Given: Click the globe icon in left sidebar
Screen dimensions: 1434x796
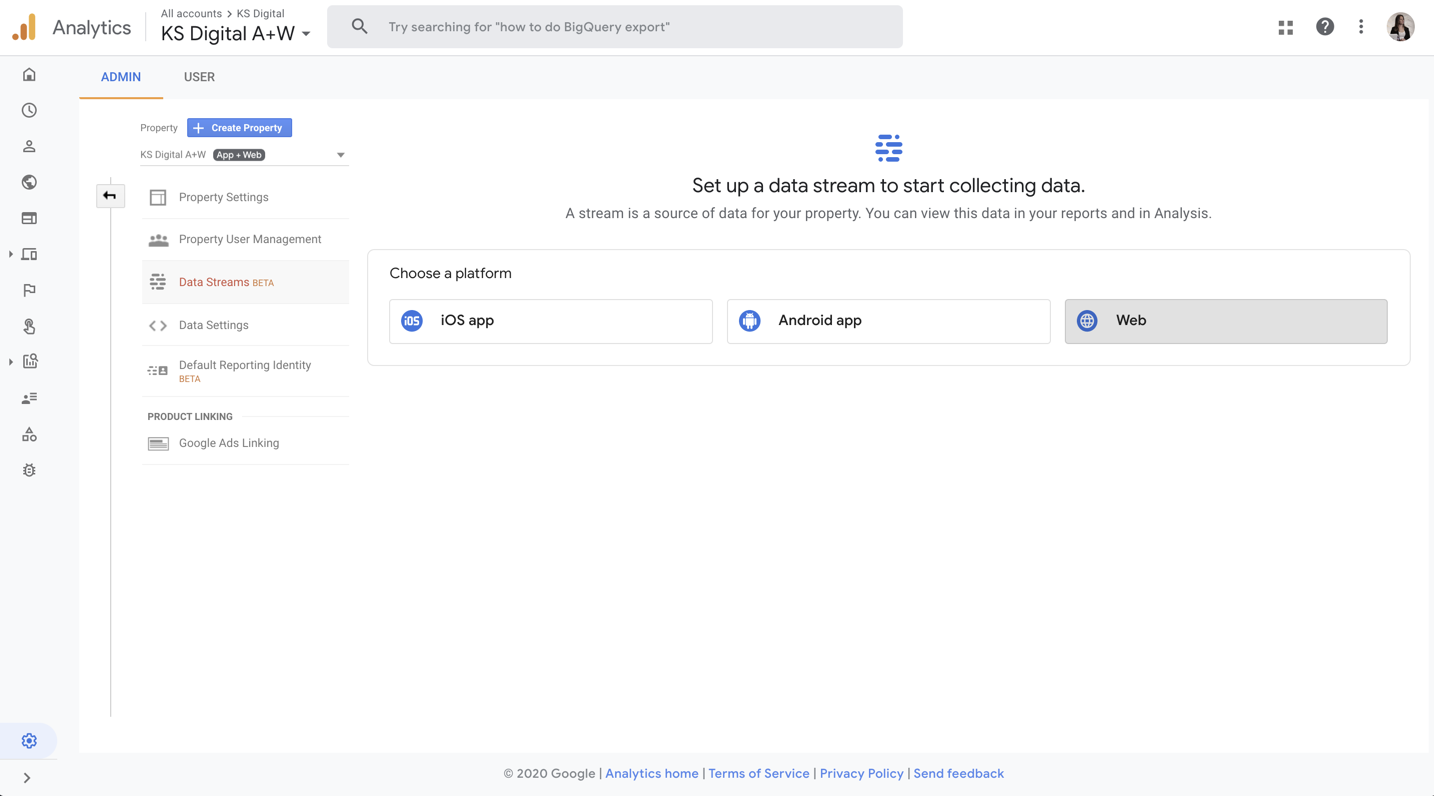Looking at the screenshot, I should point(29,182).
